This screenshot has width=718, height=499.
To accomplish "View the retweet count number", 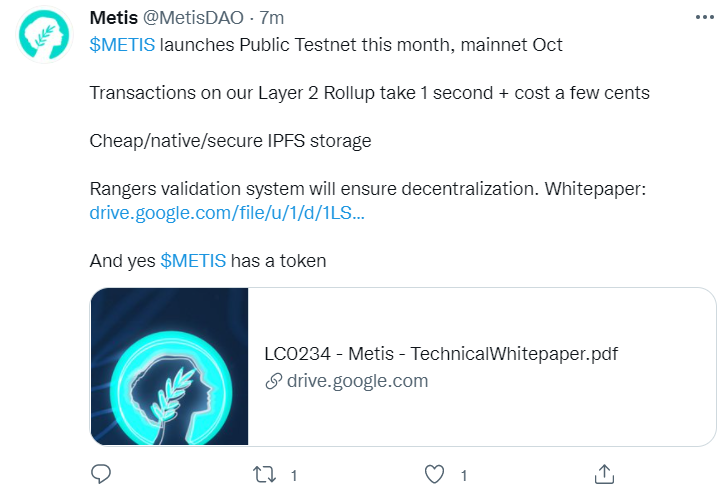I will [x=294, y=476].
